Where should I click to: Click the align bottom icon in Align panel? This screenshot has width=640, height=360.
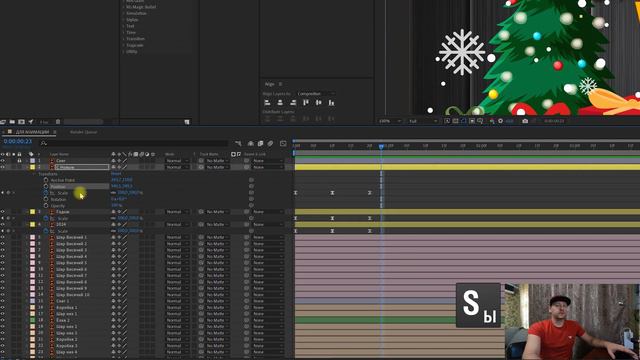coord(331,102)
